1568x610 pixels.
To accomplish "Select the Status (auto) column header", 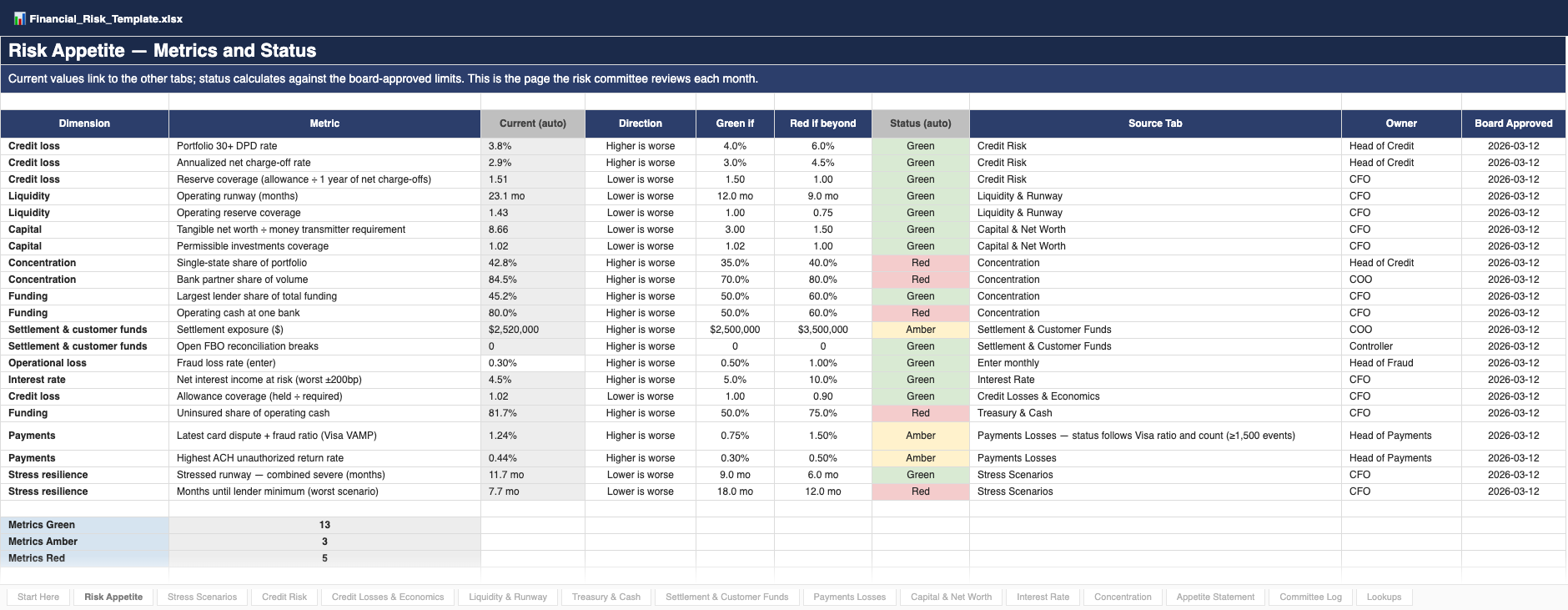I will [921, 124].
